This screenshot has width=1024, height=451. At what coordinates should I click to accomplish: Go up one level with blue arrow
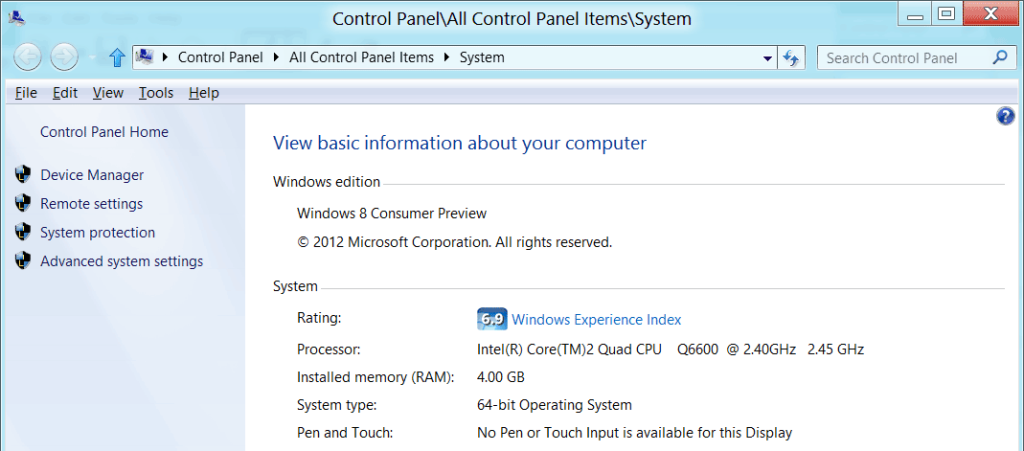pos(117,58)
